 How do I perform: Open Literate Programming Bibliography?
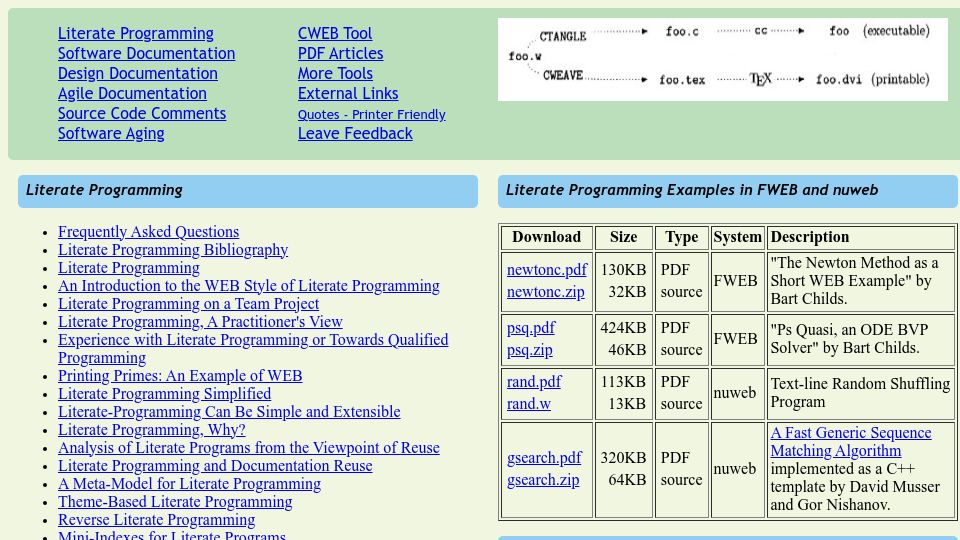pyautogui.click(x=173, y=250)
